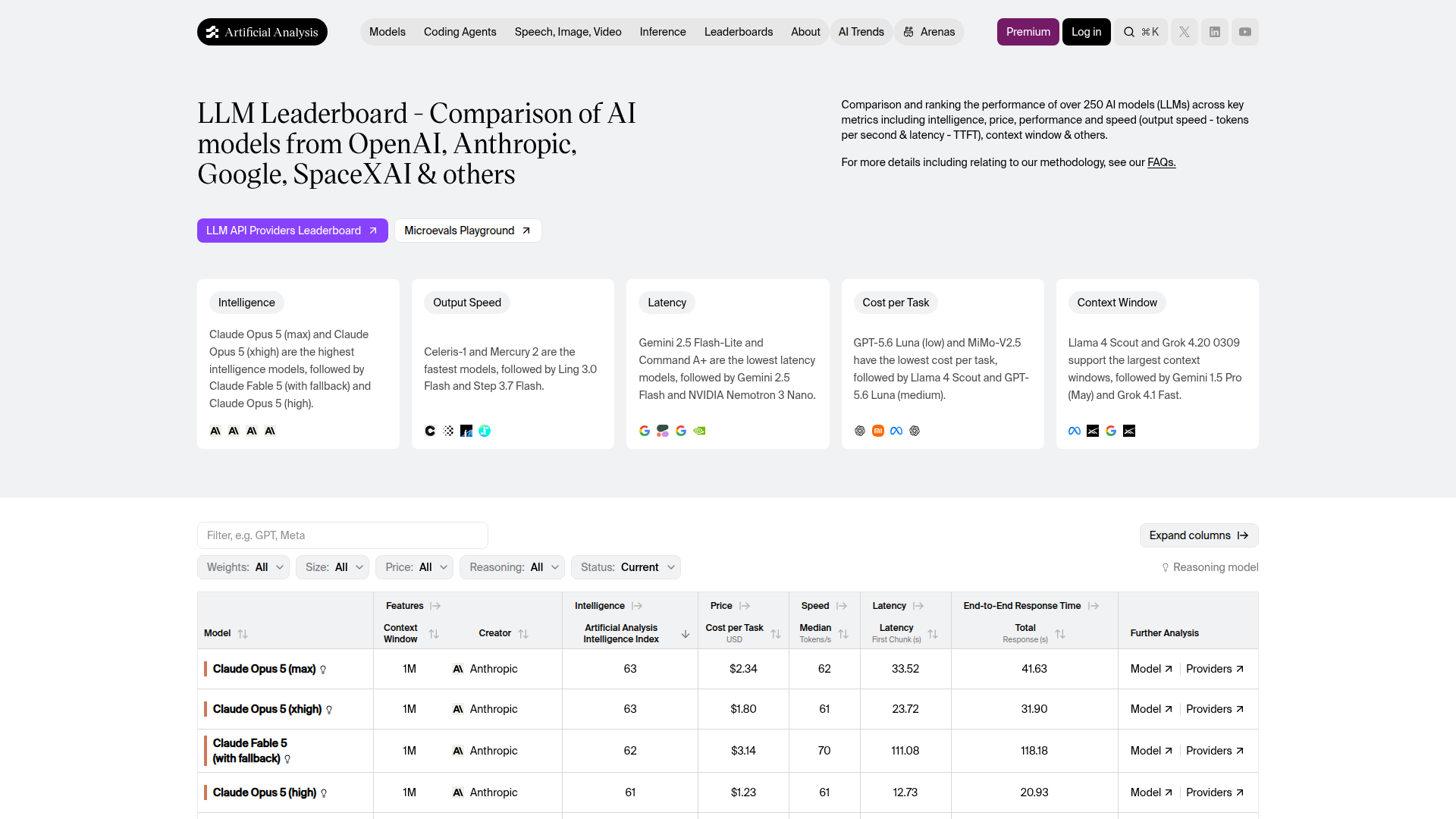Sort by Median Tokens/s arrows
Screen dimensions: 1456x819
(843, 633)
